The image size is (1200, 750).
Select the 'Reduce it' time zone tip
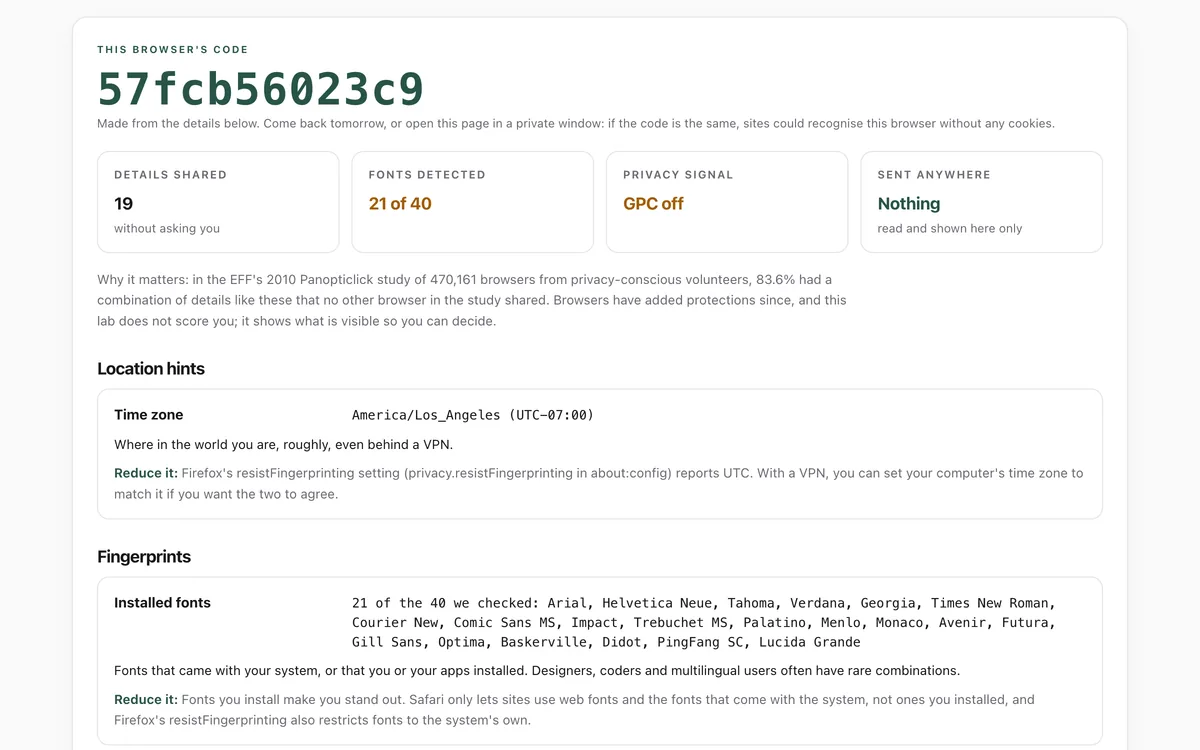pos(599,483)
